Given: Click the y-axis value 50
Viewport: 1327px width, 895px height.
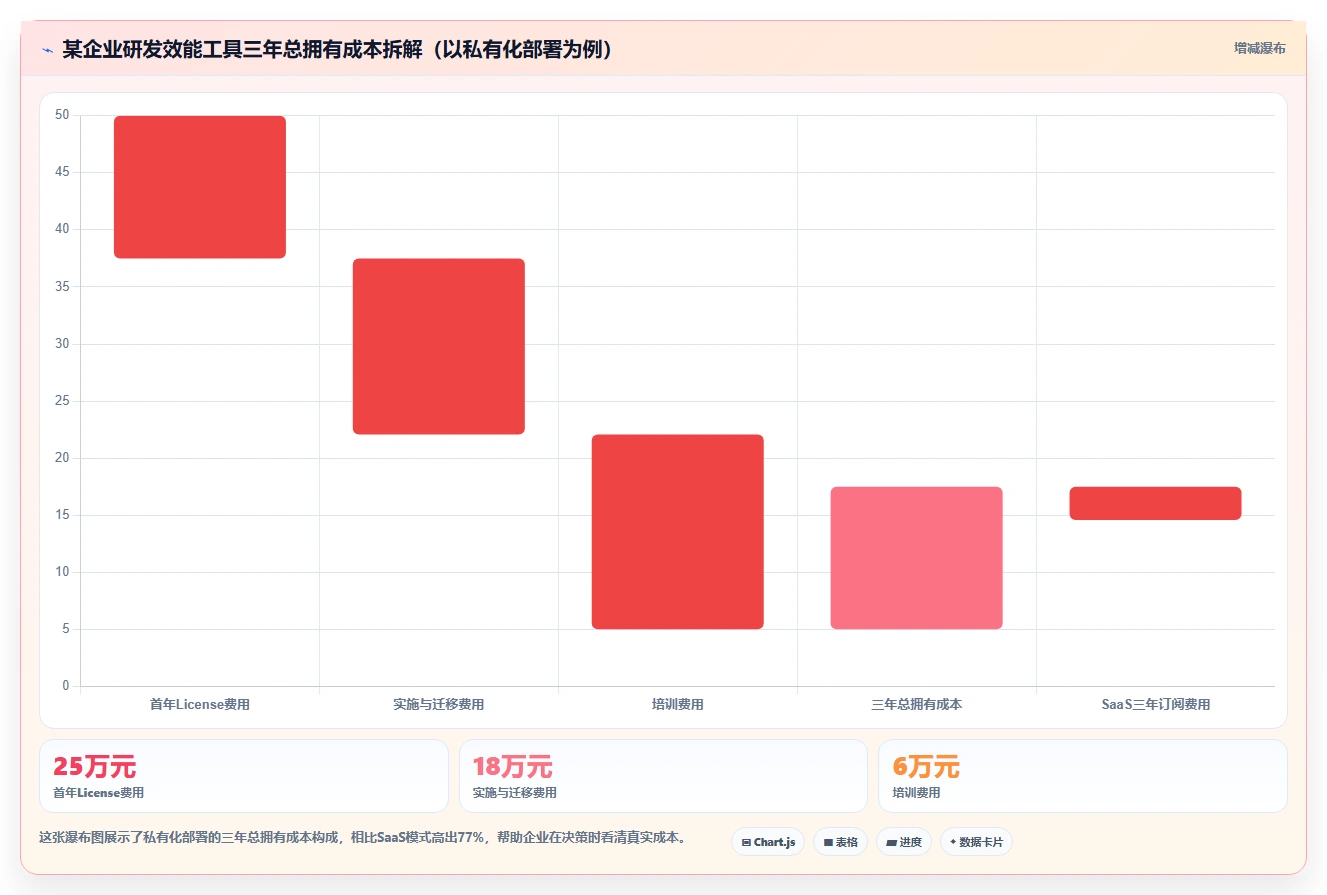Looking at the screenshot, I should tap(62, 115).
